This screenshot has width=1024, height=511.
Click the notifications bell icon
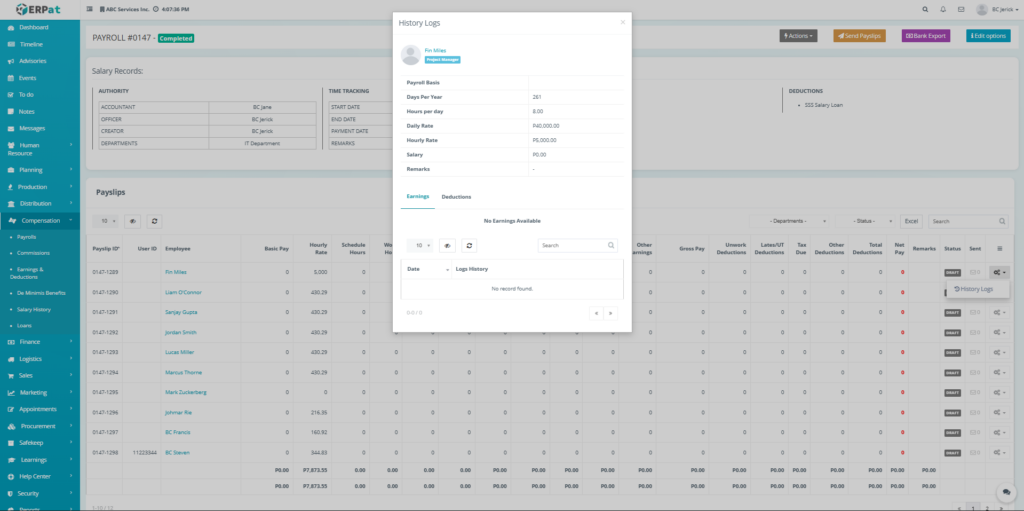click(942, 9)
